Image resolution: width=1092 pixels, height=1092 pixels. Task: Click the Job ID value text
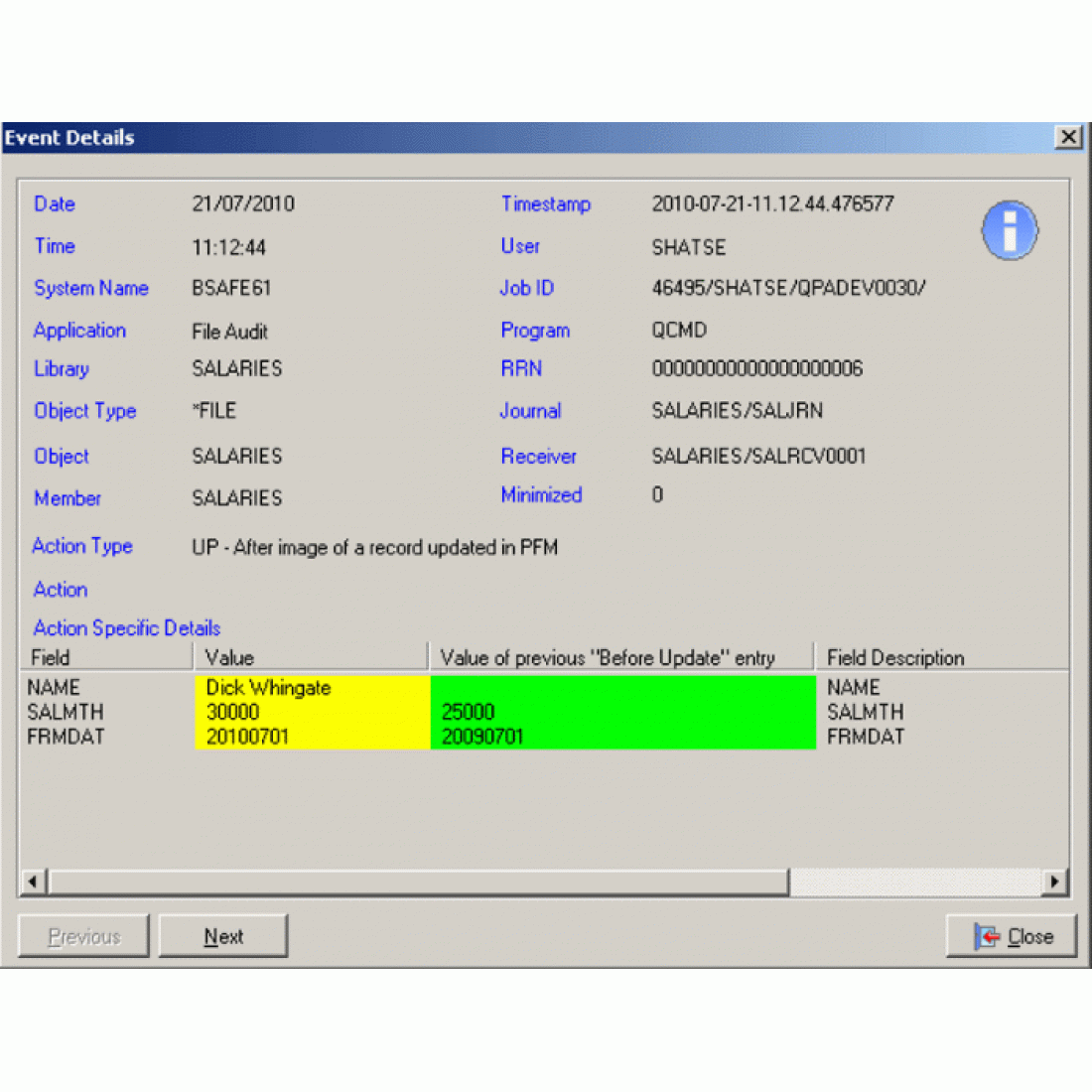click(x=788, y=288)
